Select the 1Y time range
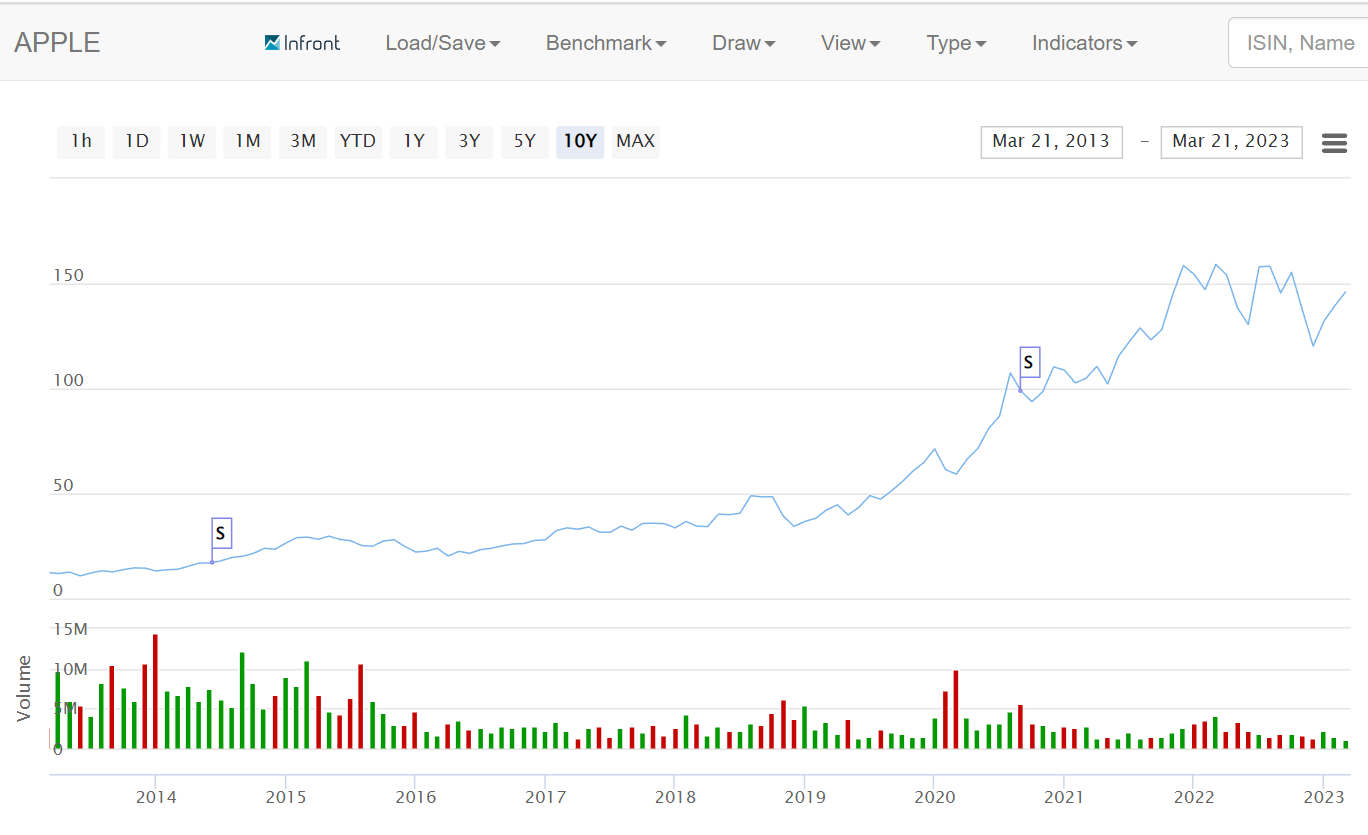Viewport: 1368px width, 835px height. 414,141
